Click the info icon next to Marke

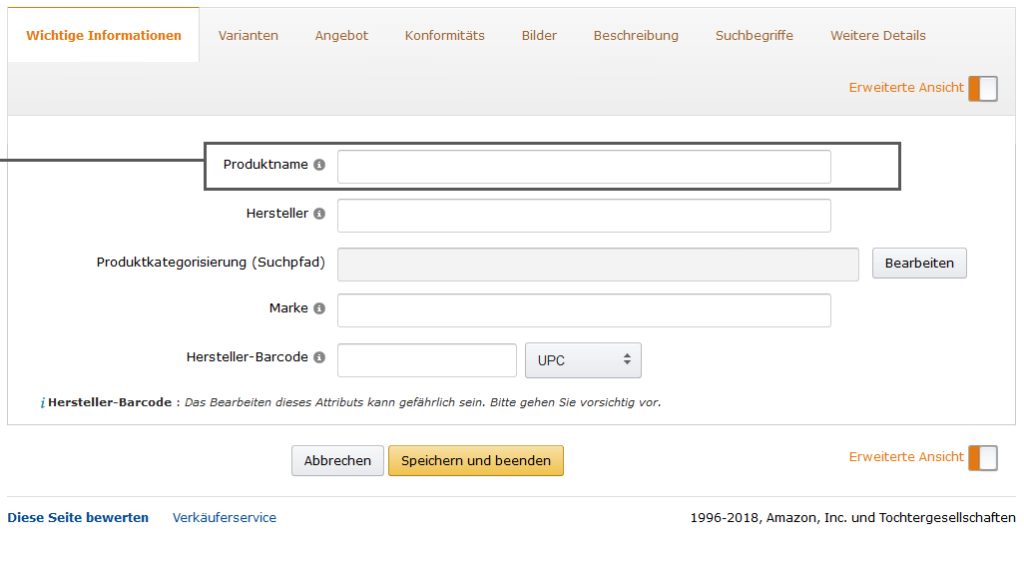coord(319,309)
